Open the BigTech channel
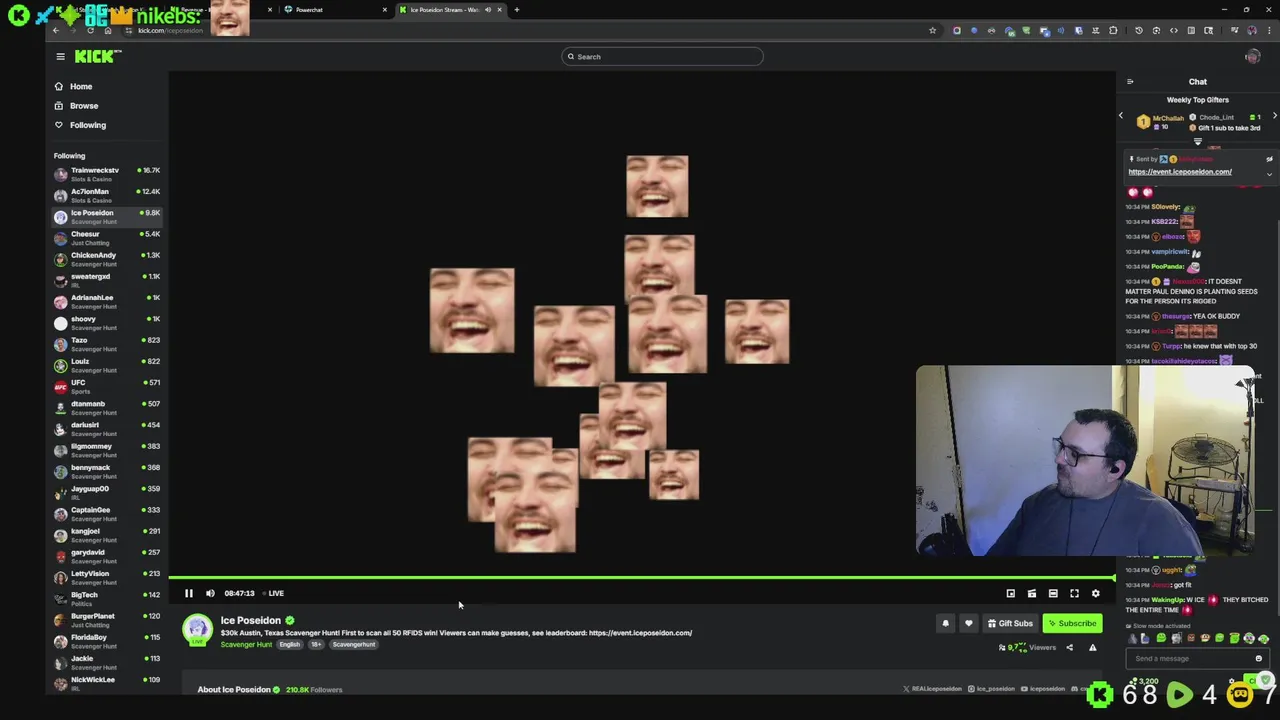 click(107, 599)
